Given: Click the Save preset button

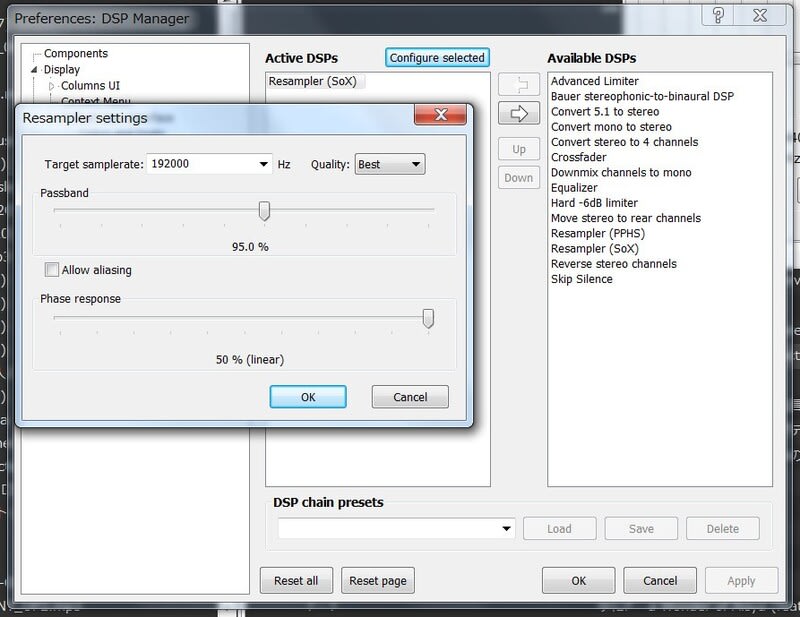Looking at the screenshot, I should [x=641, y=529].
